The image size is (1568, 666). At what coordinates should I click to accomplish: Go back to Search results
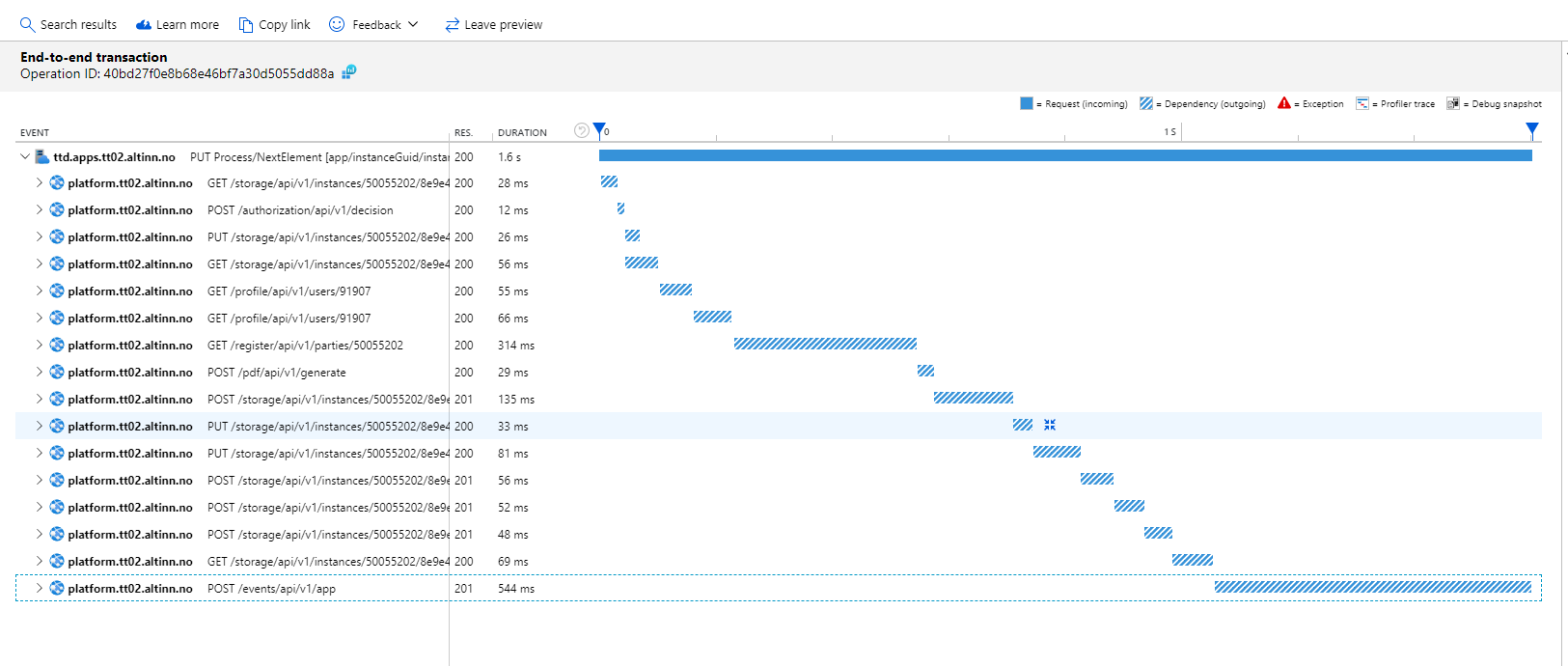68,24
